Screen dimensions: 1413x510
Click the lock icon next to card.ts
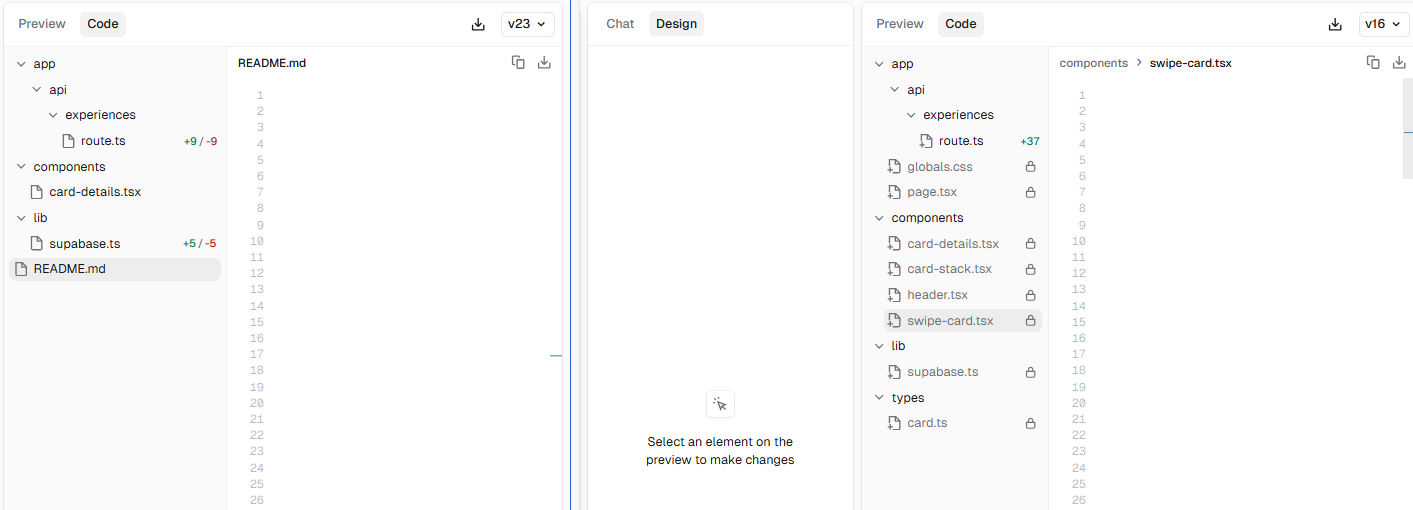pos(1030,423)
